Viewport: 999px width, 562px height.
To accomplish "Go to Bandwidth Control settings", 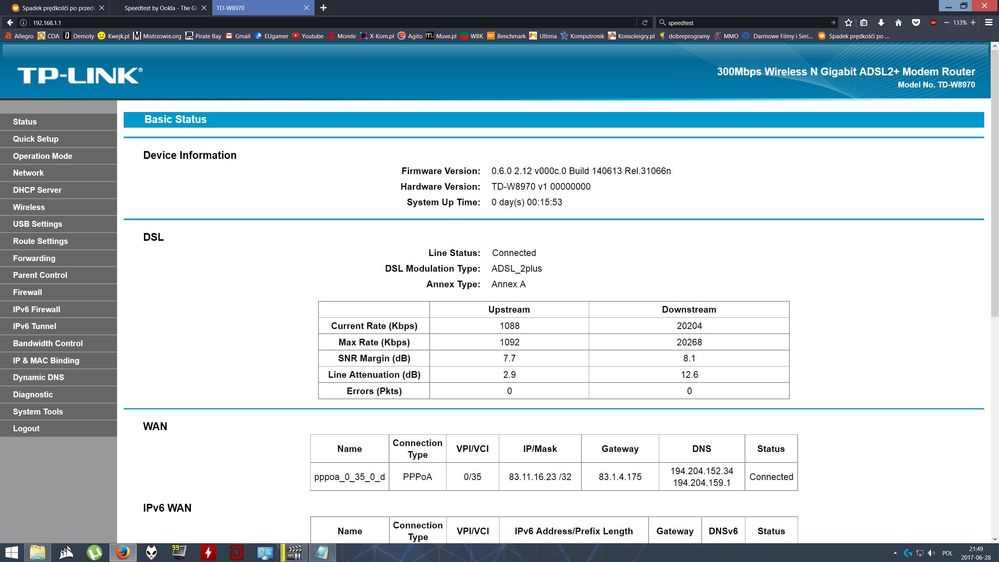I will pos(48,343).
